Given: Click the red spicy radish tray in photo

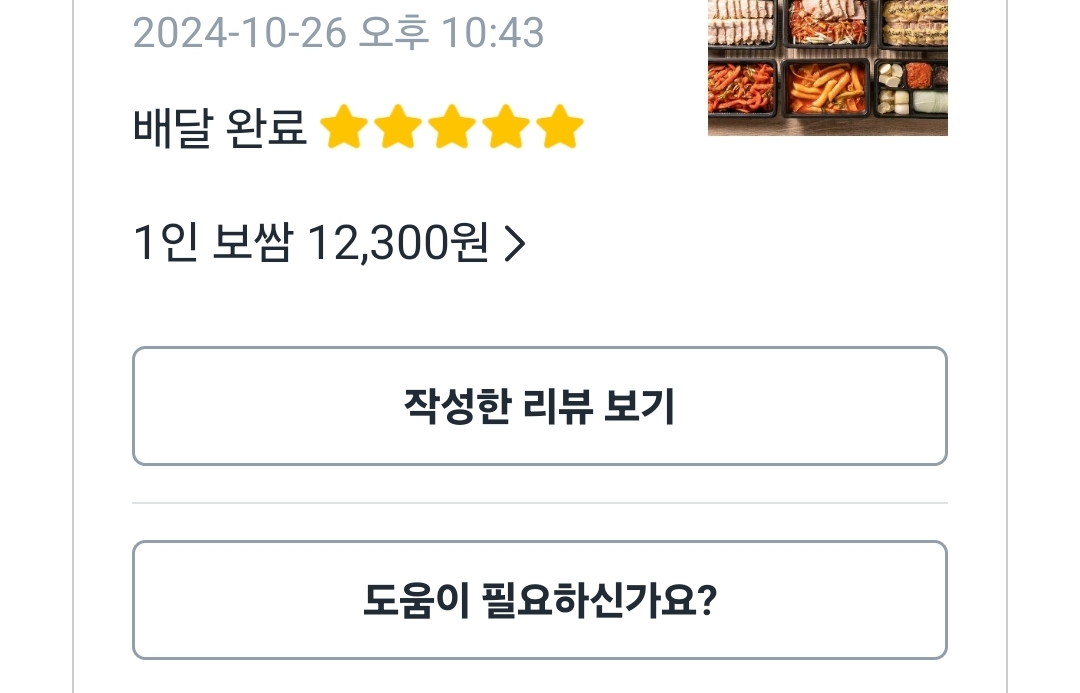Looking at the screenshot, I should tap(742, 88).
